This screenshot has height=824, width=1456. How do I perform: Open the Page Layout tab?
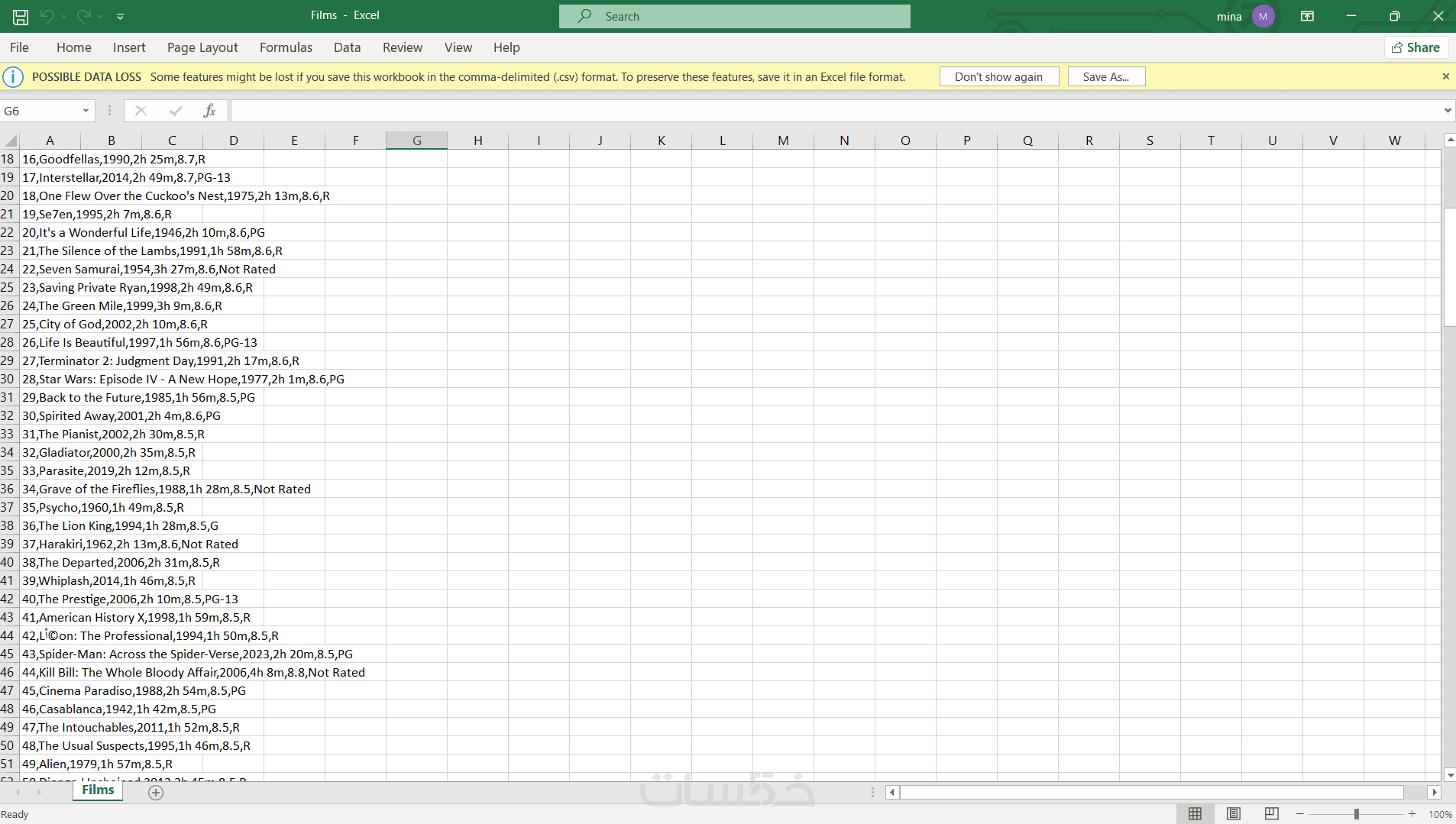[x=202, y=47]
